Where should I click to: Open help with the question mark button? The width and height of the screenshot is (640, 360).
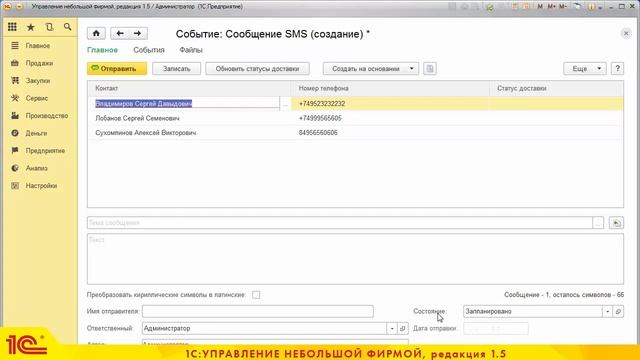point(618,69)
